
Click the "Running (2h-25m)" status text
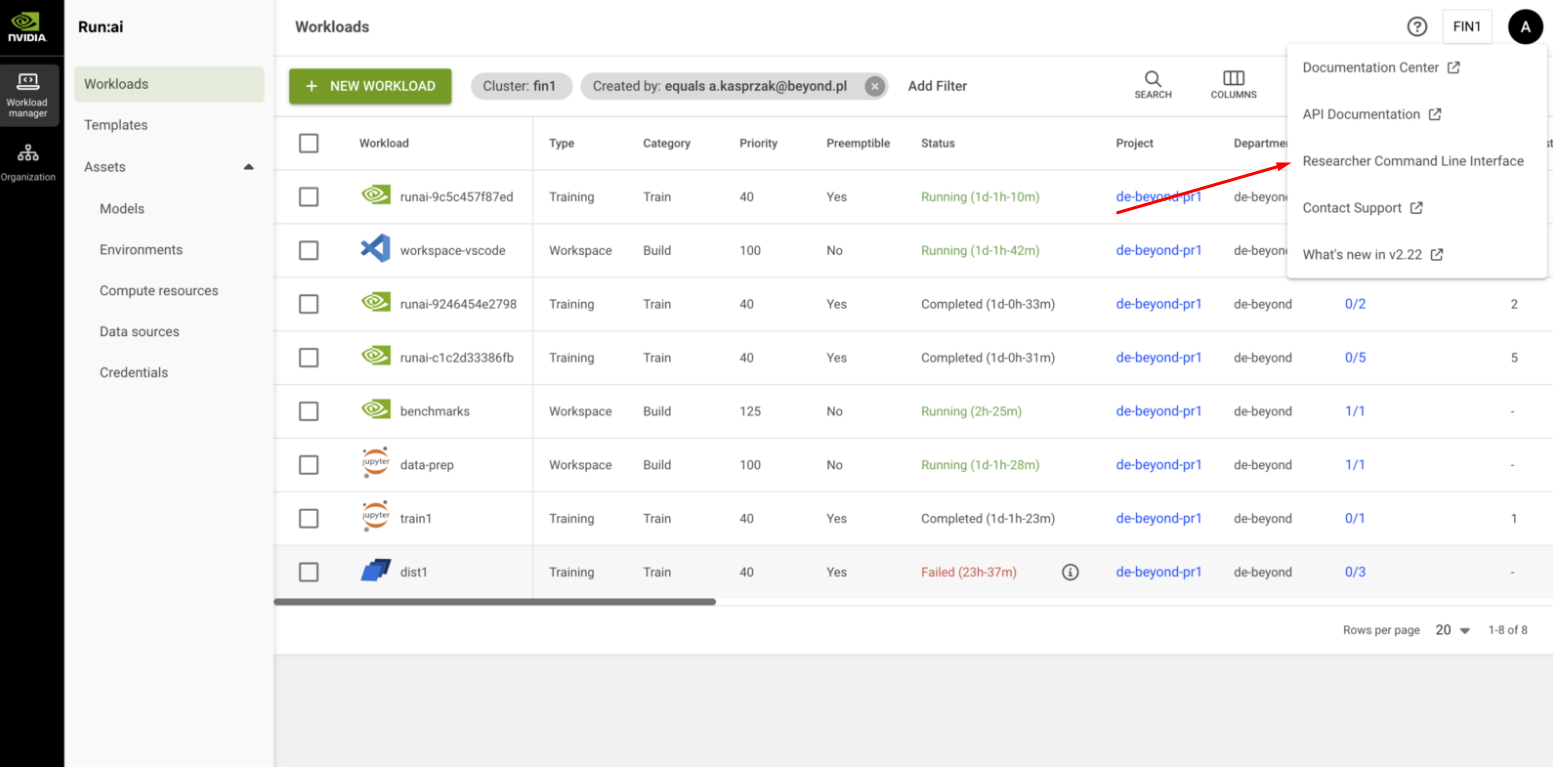click(x=971, y=411)
